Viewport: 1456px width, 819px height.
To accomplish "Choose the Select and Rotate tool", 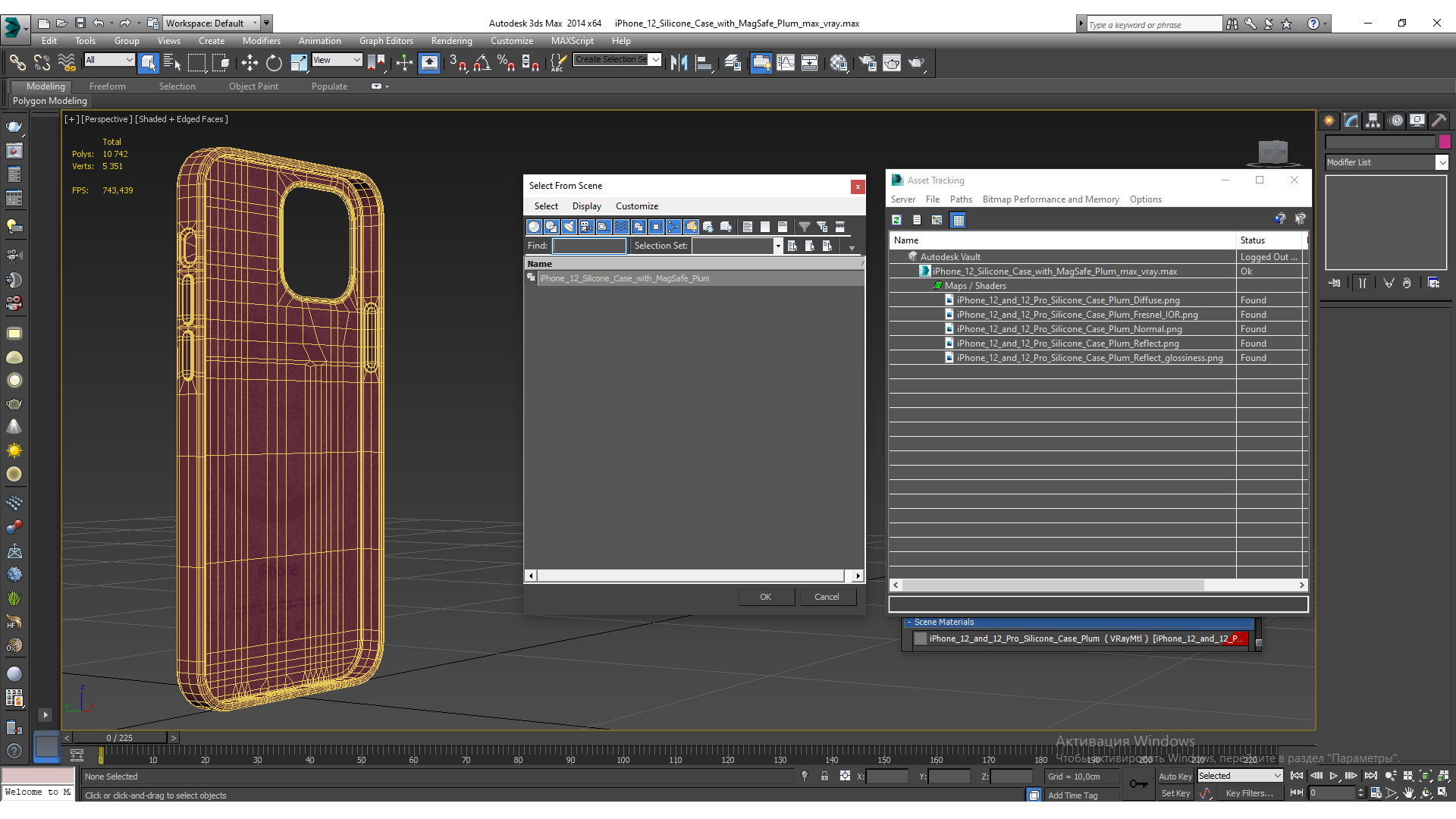I will 274,63.
